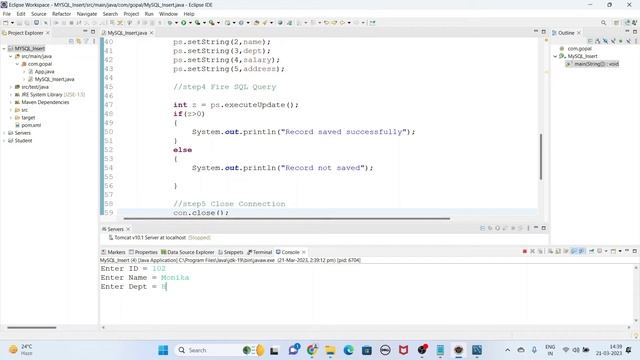
Task: Open the Refactor menu
Action: (x=62, y=14)
